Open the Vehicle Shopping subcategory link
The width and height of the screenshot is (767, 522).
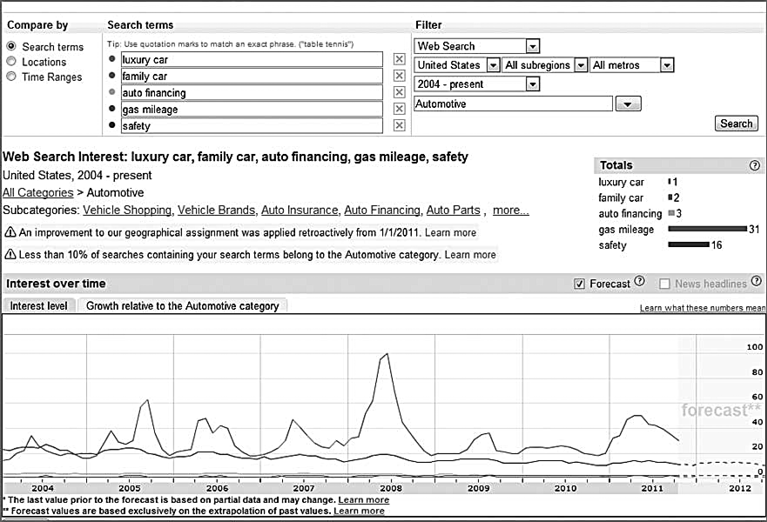(127, 210)
